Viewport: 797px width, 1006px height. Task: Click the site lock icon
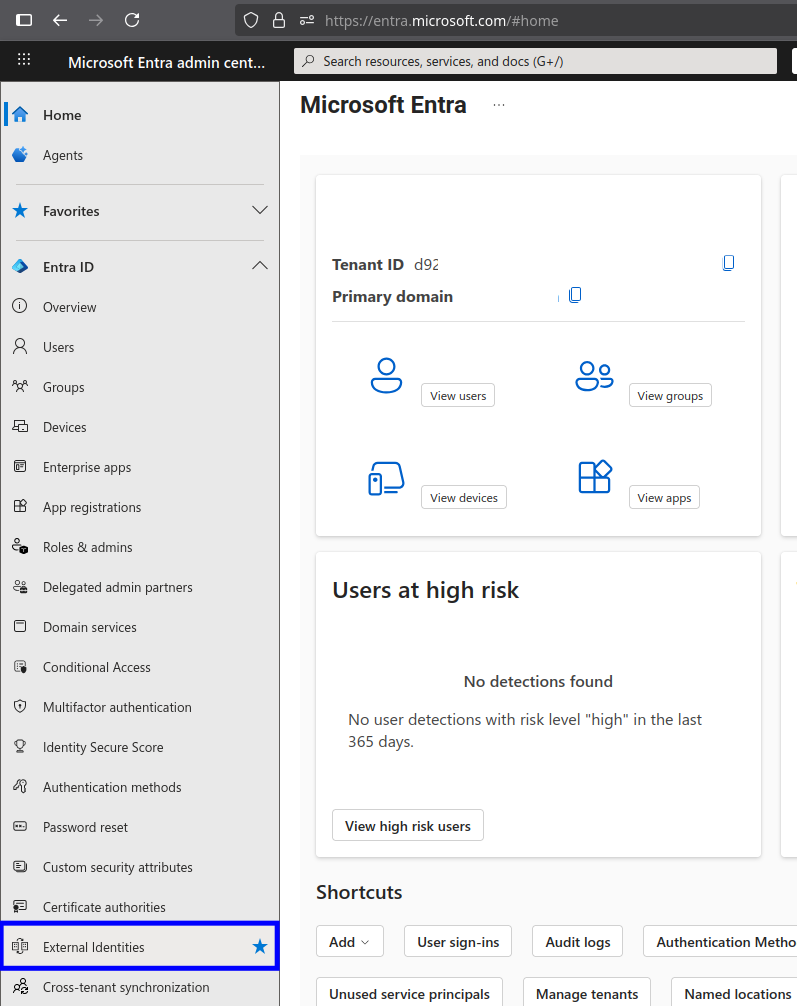click(279, 21)
